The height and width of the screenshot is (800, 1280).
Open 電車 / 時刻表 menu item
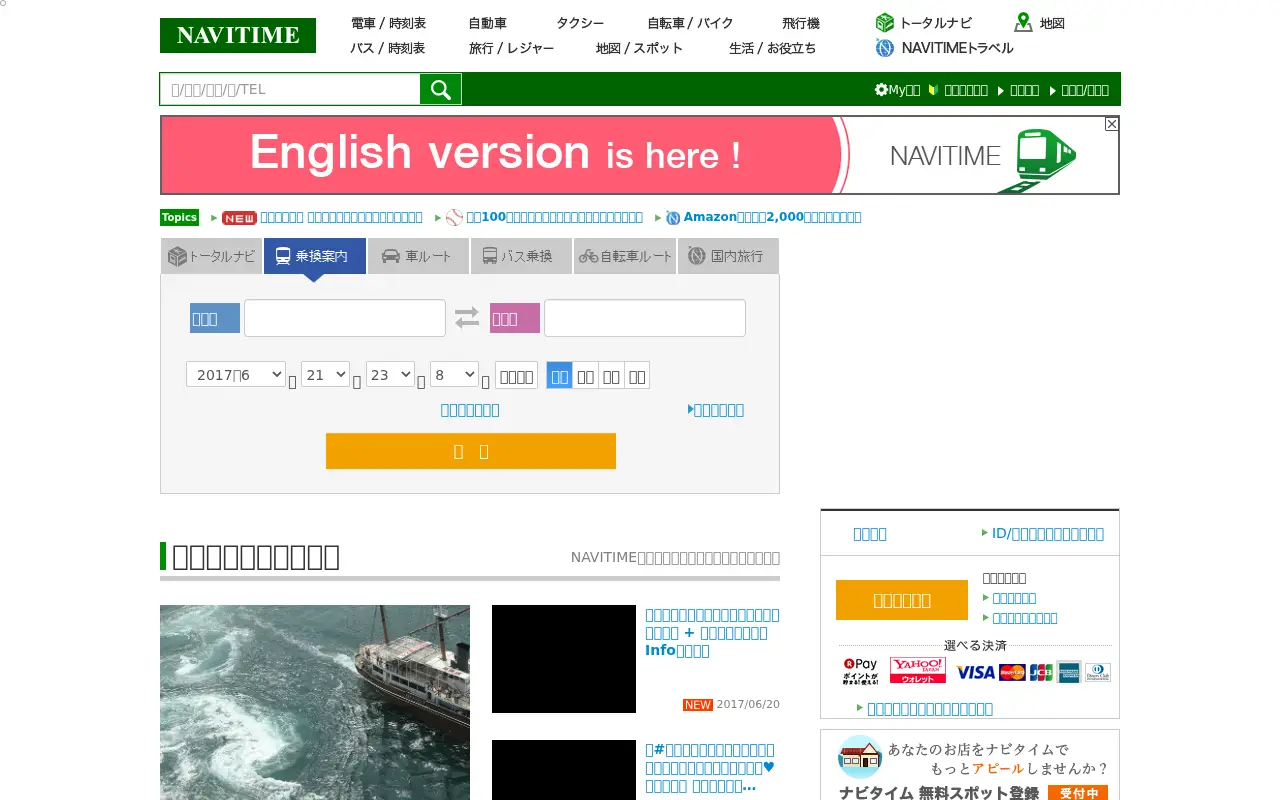coord(389,23)
